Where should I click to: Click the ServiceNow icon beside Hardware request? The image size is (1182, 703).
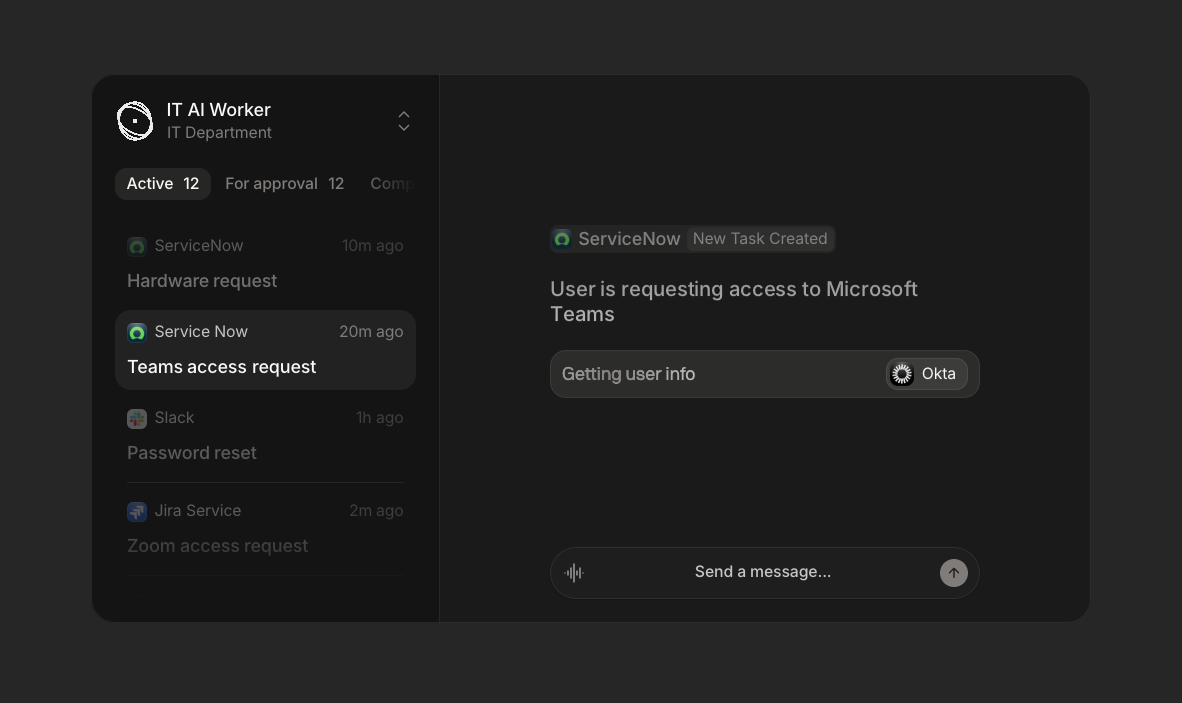[x=136, y=246]
